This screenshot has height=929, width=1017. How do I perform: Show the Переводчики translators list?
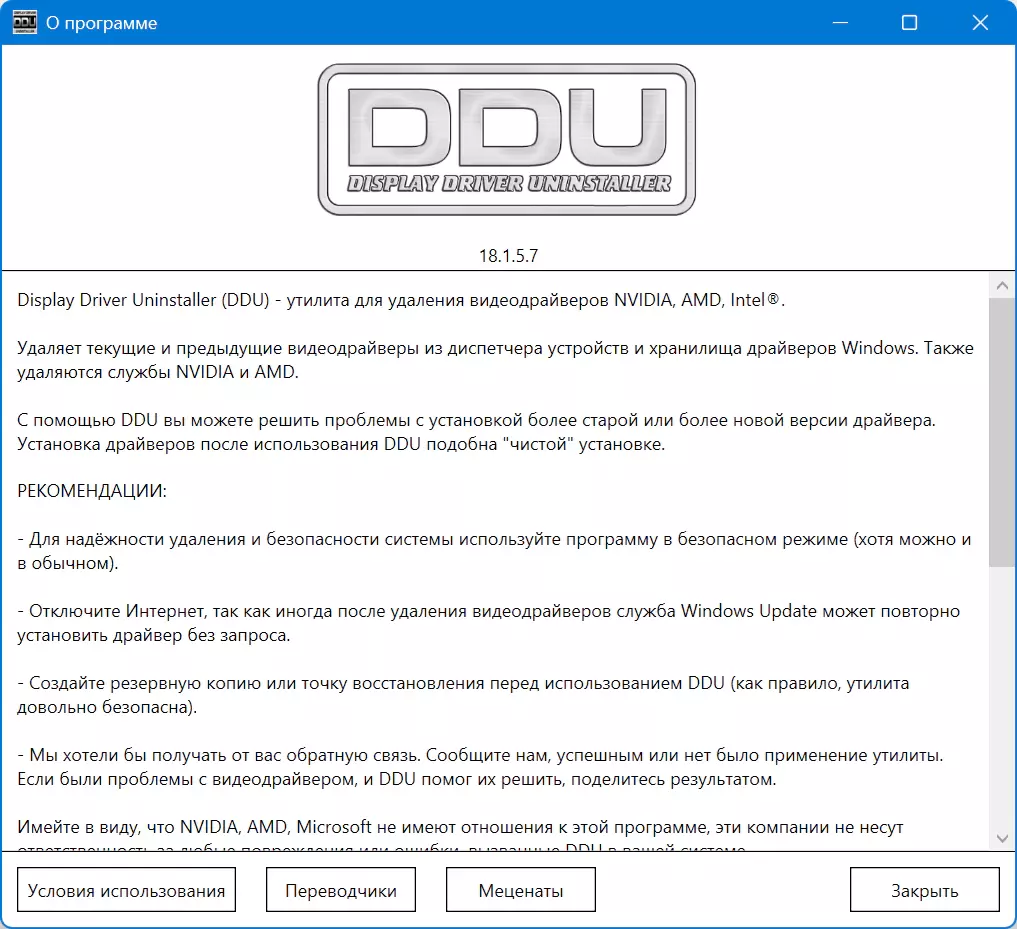tap(341, 889)
